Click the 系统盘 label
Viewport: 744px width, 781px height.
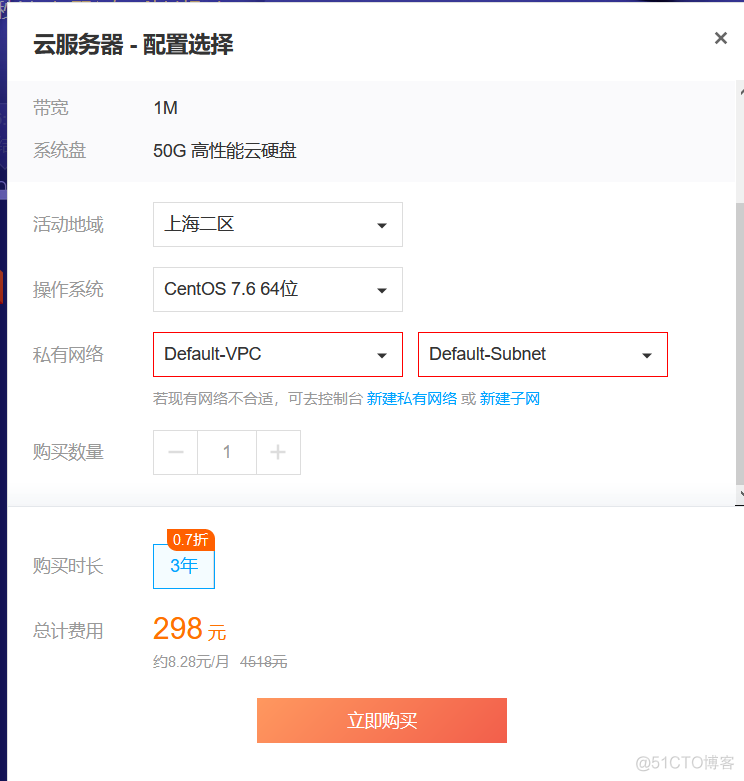pyautogui.click(x=60, y=151)
